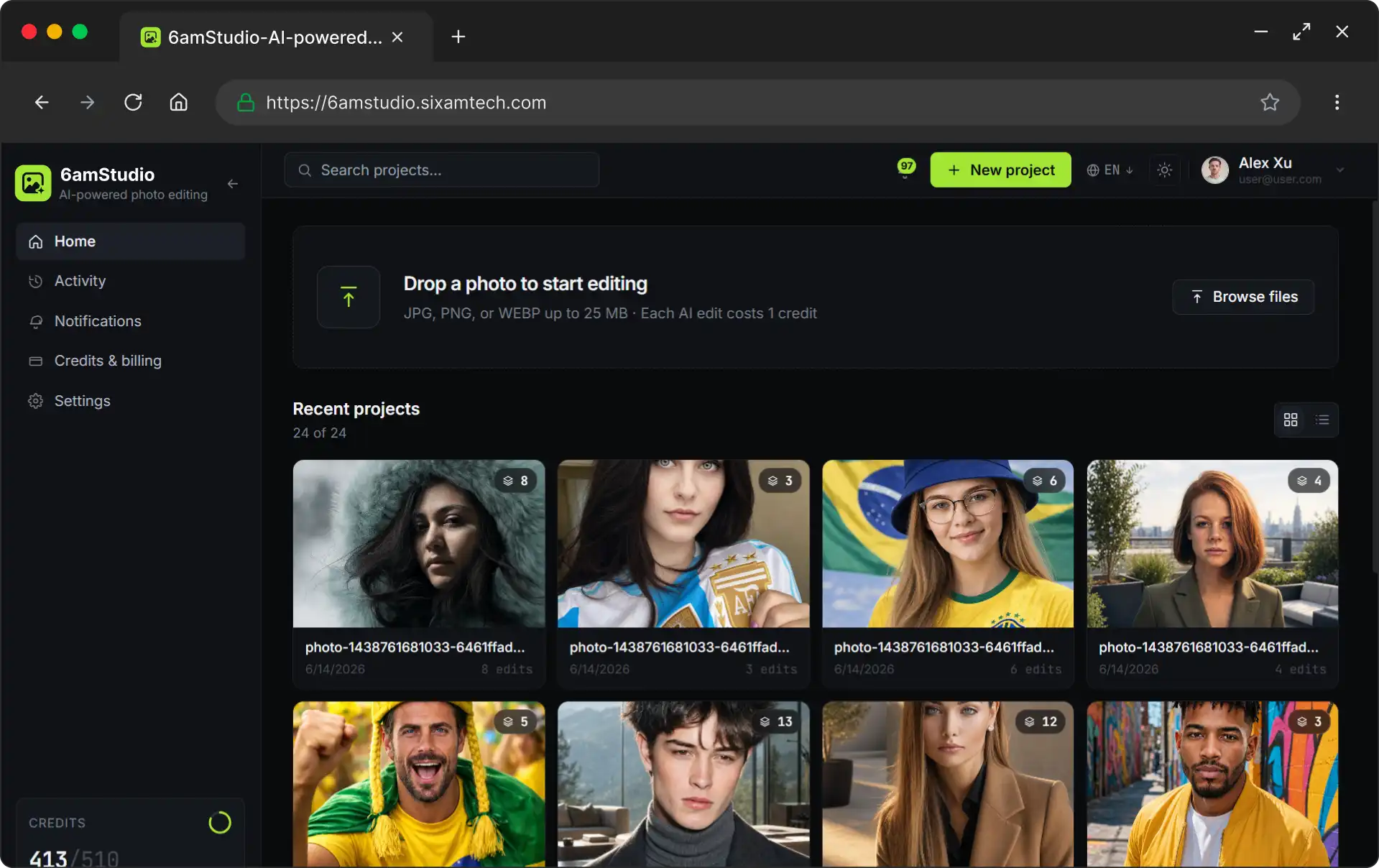
Task: Expand the Alex Xu account menu chevron
Action: tap(1340, 170)
